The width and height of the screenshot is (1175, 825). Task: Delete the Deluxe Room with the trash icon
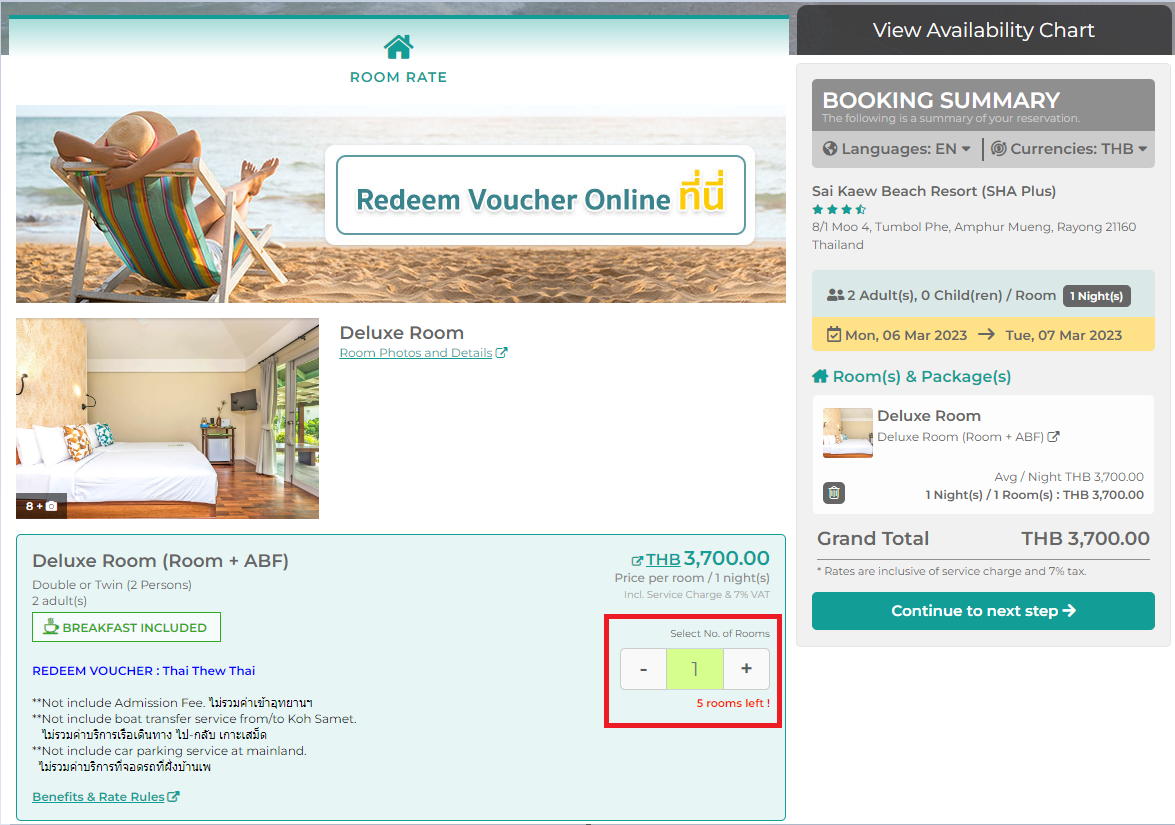834,493
